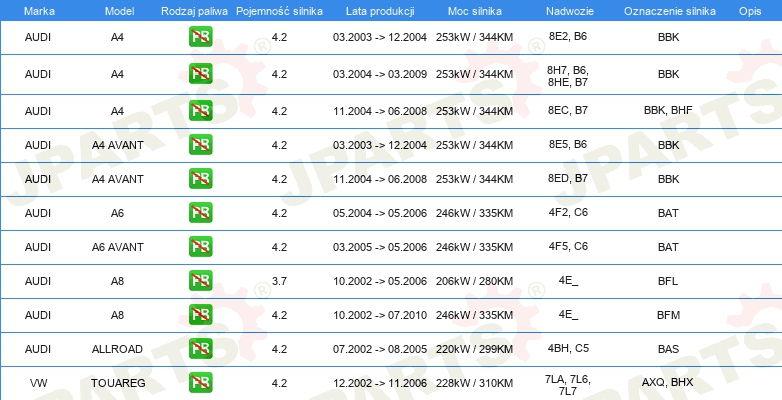Image resolution: width=782 pixels, height=400 pixels.
Task: Click the Pojemność silnika column header
Action: [x=279, y=11]
